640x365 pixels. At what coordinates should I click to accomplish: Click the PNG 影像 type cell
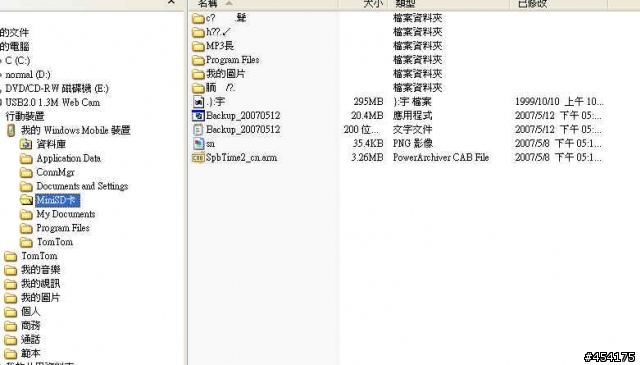[413, 143]
